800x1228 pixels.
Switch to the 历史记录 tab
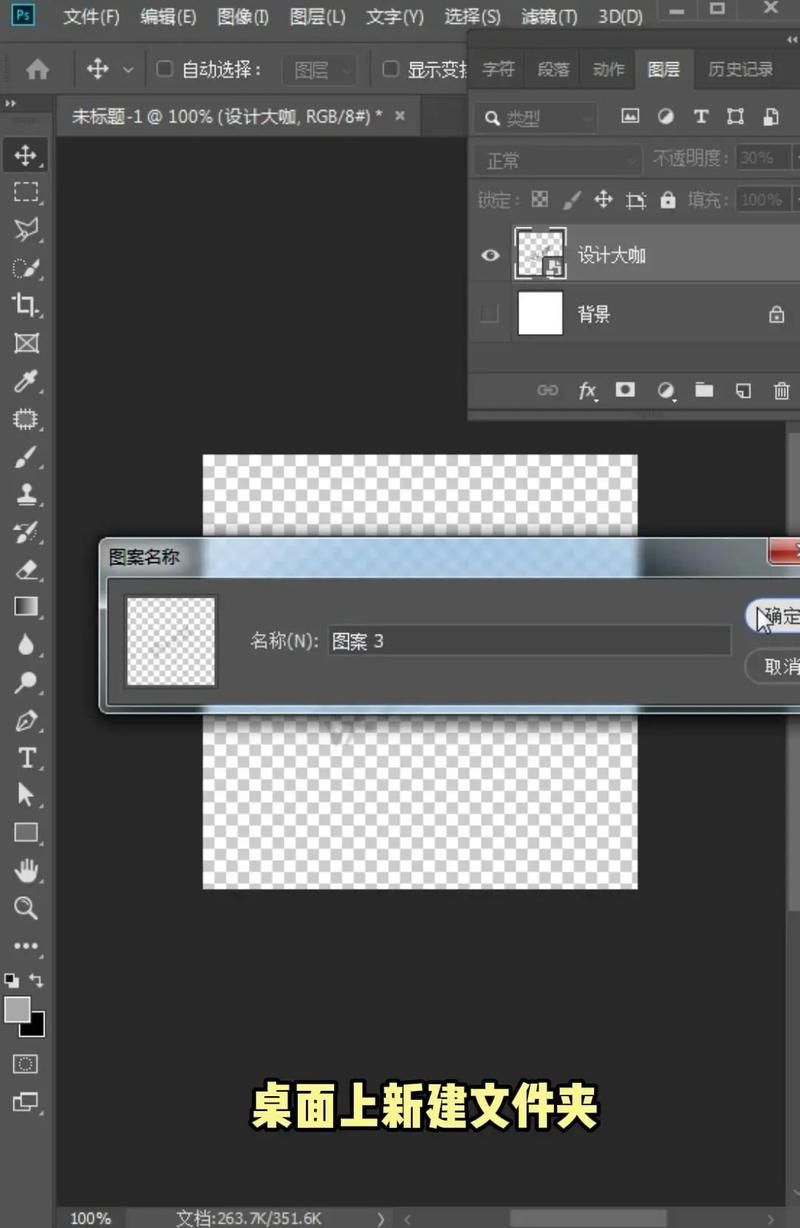[740, 69]
